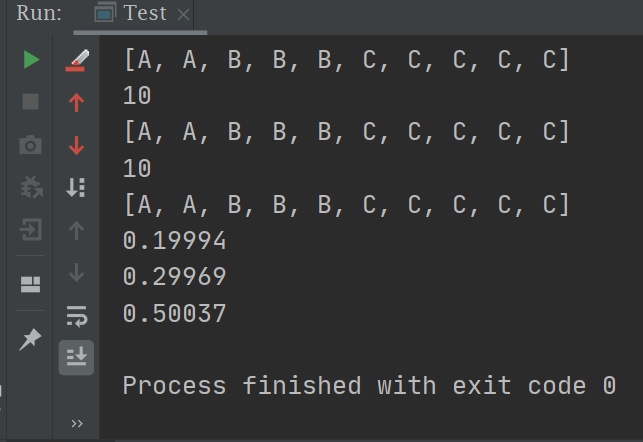Toggle Scroll to End of console
Viewport: 643px width, 442px height.
coord(77,357)
